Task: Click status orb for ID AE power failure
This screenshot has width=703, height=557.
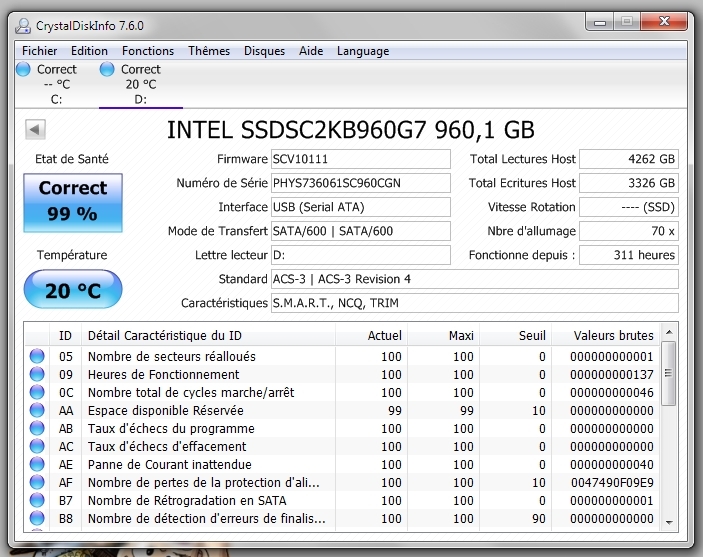Action: click(37, 464)
